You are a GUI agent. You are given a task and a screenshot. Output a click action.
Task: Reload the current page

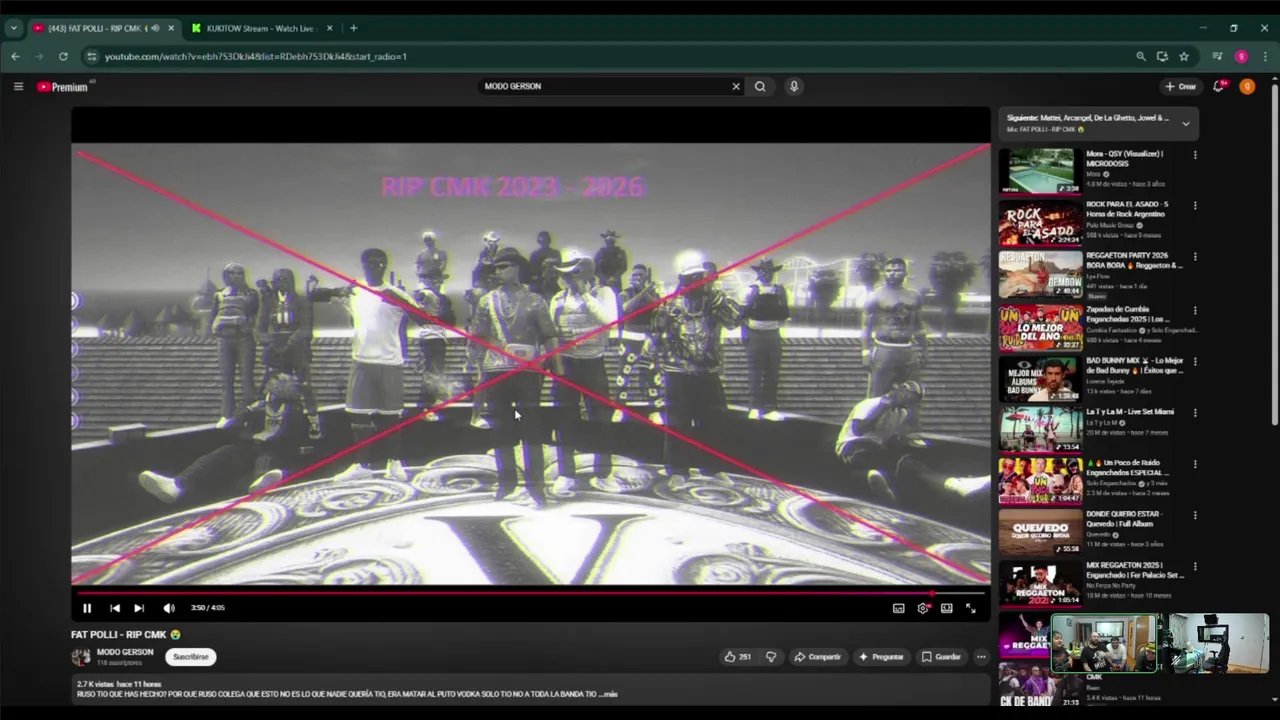pos(63,57)
